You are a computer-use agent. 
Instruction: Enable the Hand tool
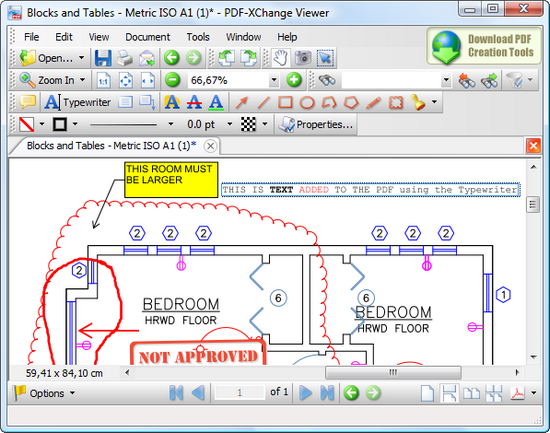[281, 58]
